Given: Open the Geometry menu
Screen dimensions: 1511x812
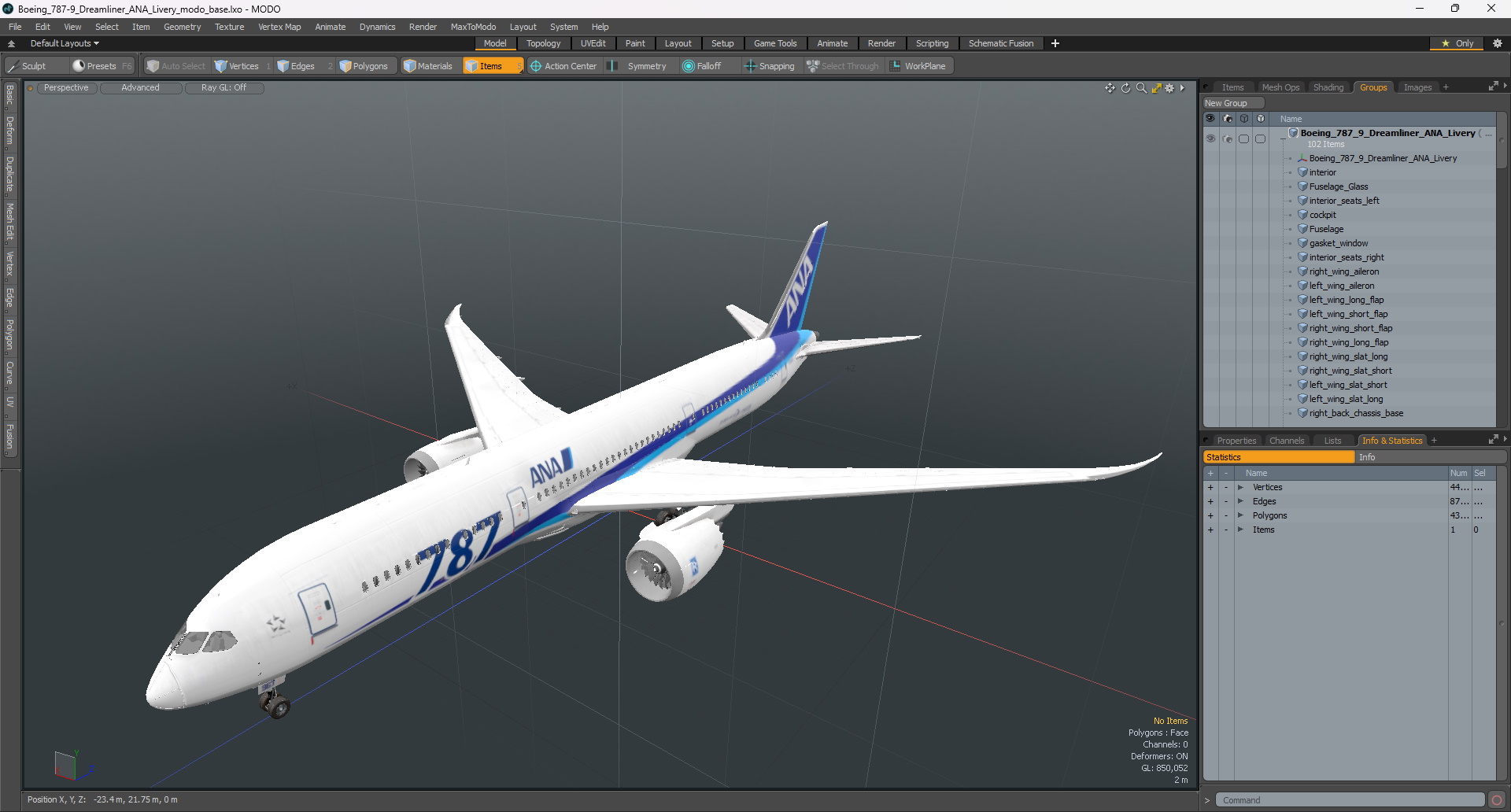Looking at the screenshot, I should click(x=182, y=27).
